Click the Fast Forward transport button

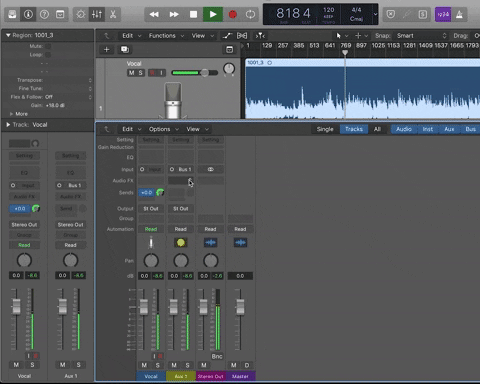coord(174,14)
